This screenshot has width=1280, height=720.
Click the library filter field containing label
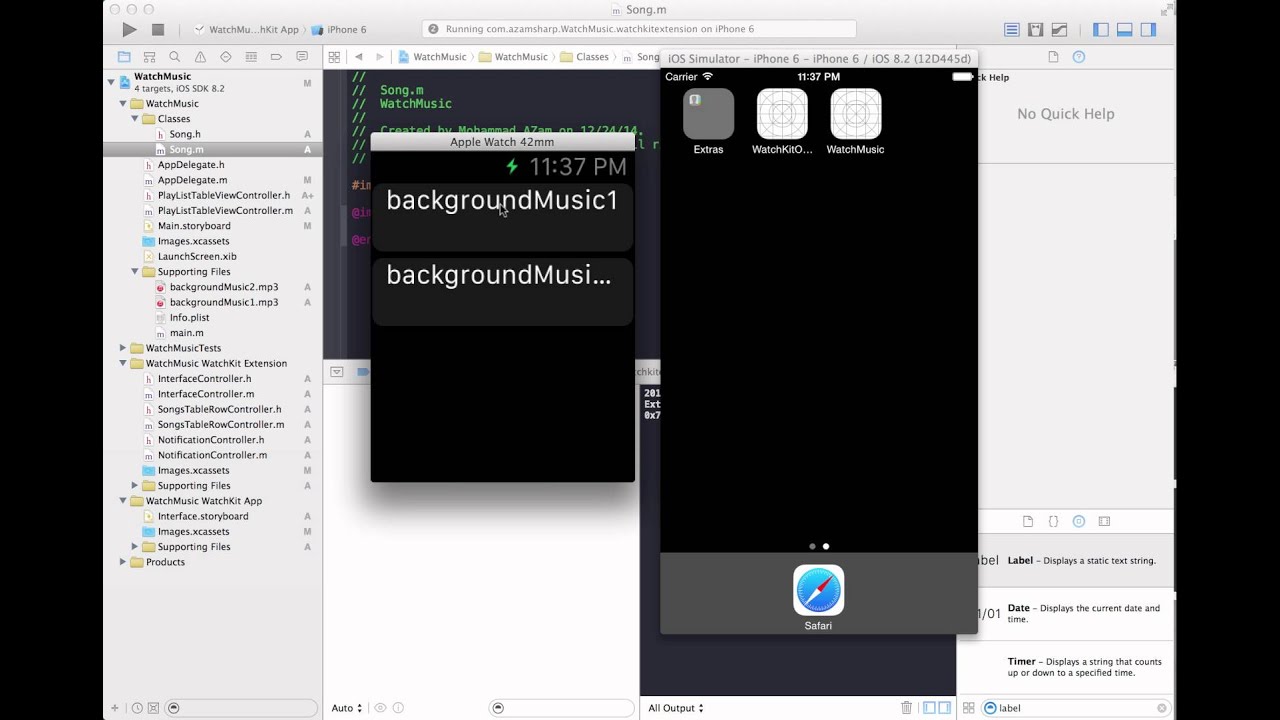pos(1075,708)
